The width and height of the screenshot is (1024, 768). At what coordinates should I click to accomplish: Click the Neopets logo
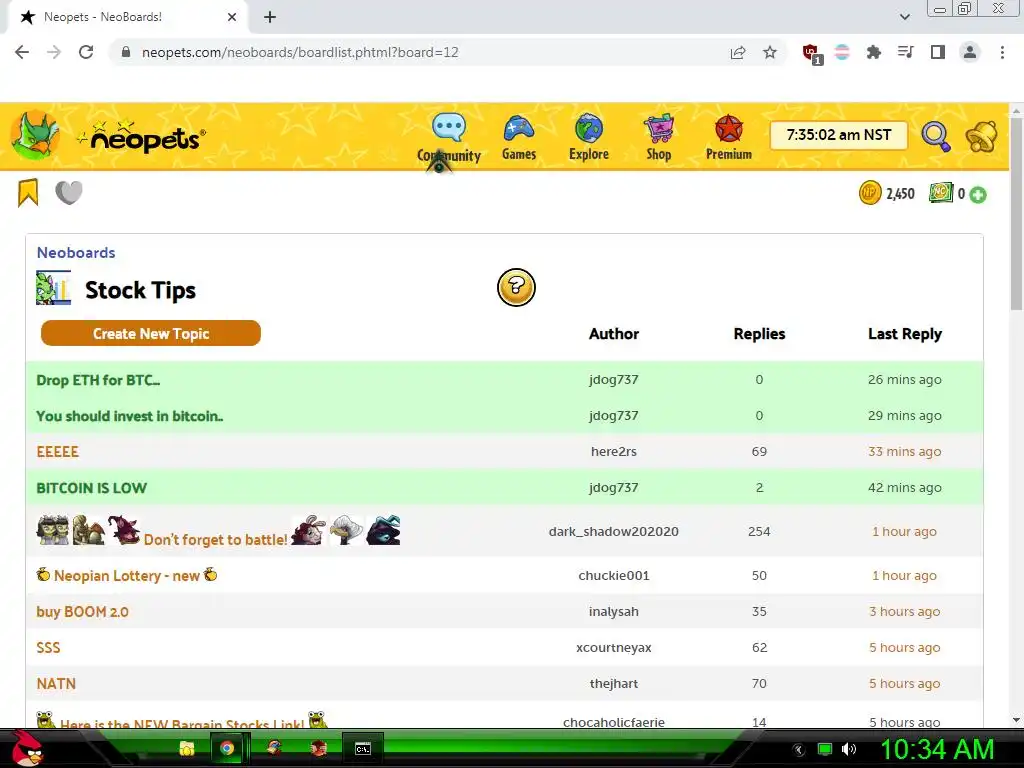(142, 137)
